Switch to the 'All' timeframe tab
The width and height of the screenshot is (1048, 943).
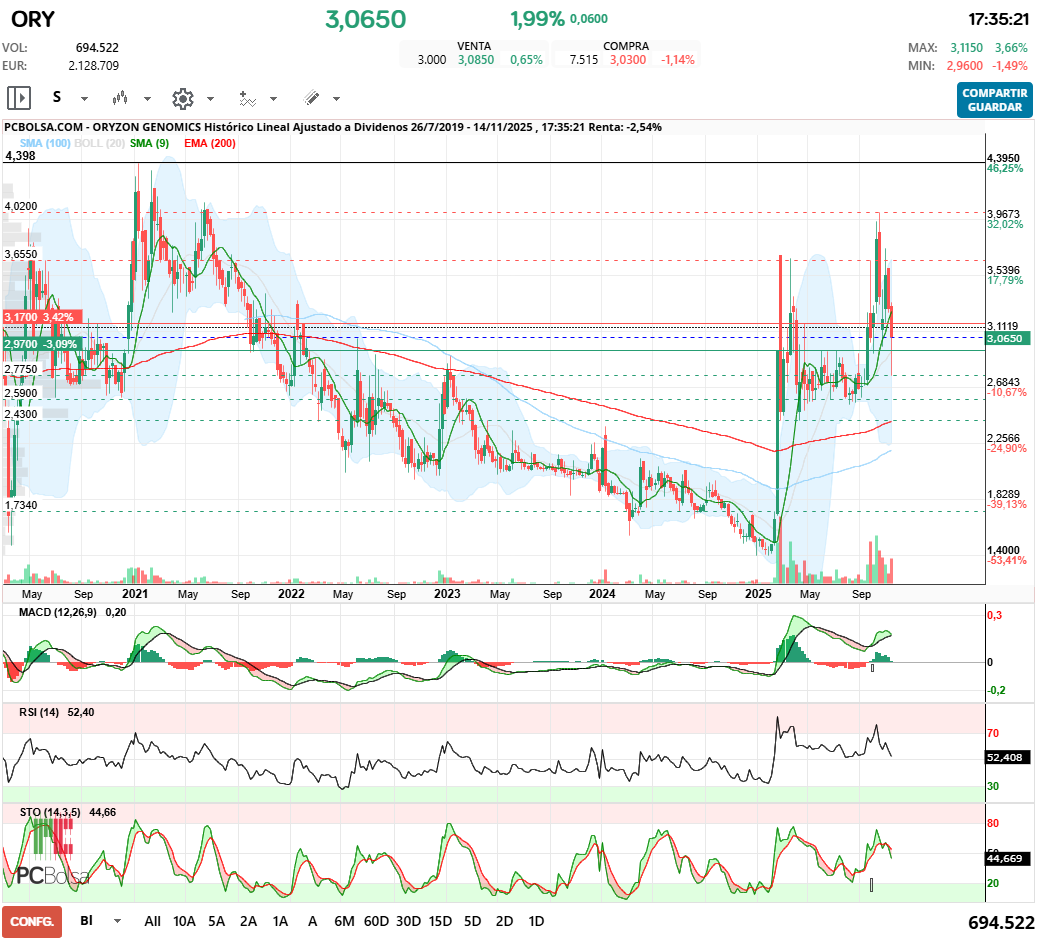point(152,920)
